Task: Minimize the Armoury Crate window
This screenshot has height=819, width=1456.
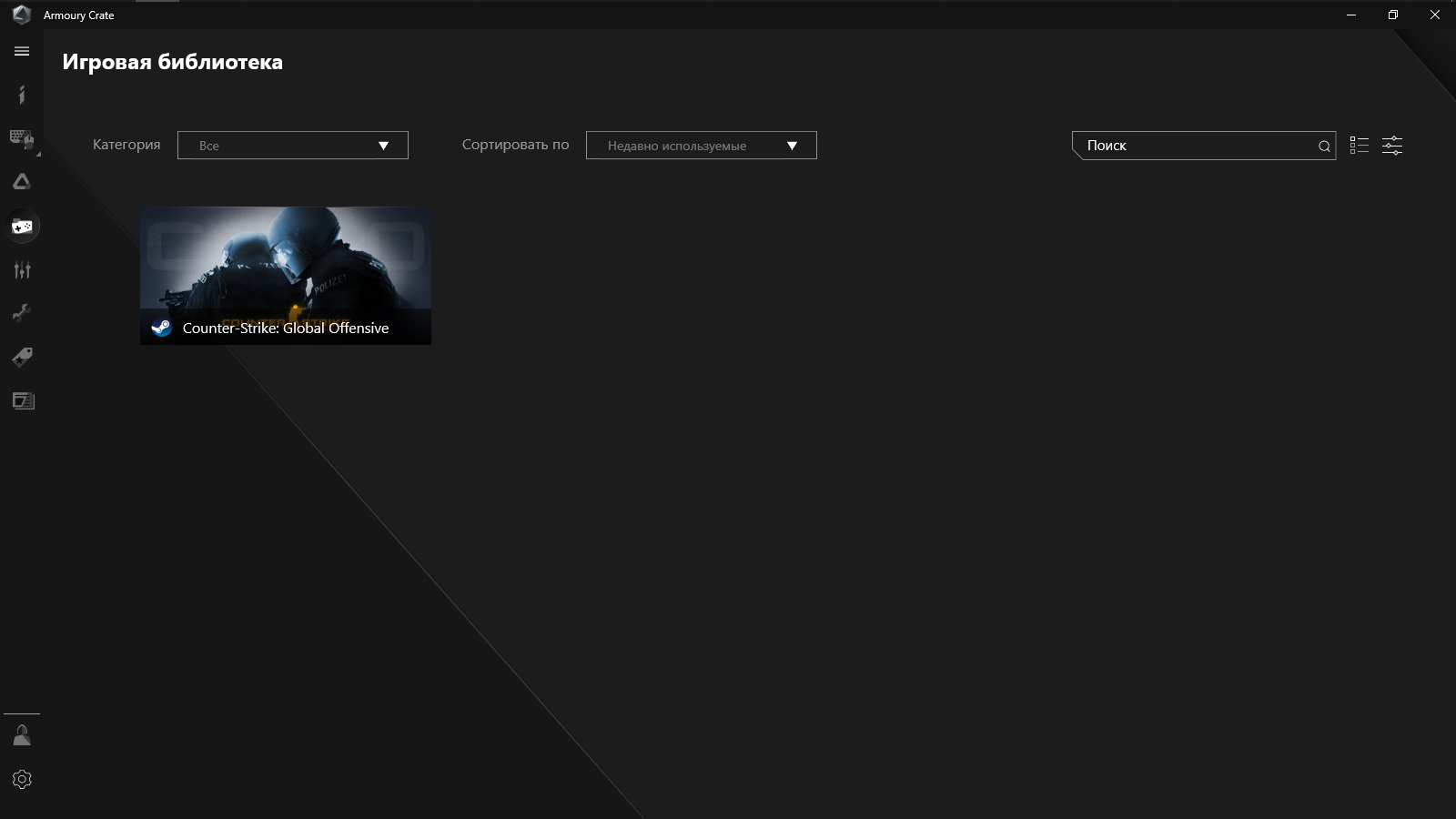Action: (x=1351, y=15)
